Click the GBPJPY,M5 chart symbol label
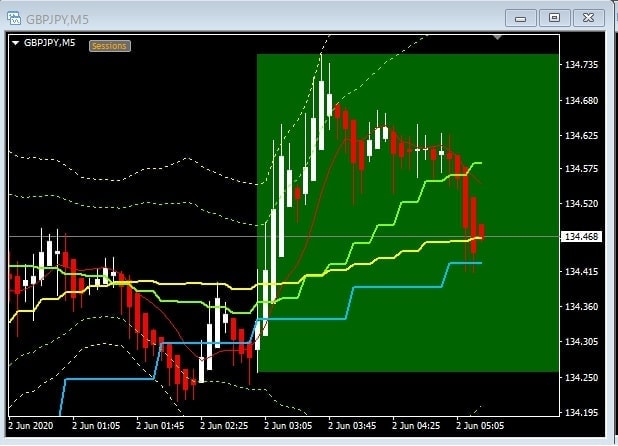The height and width of the screenshot is (446, 618). click(x=49, y=42)
